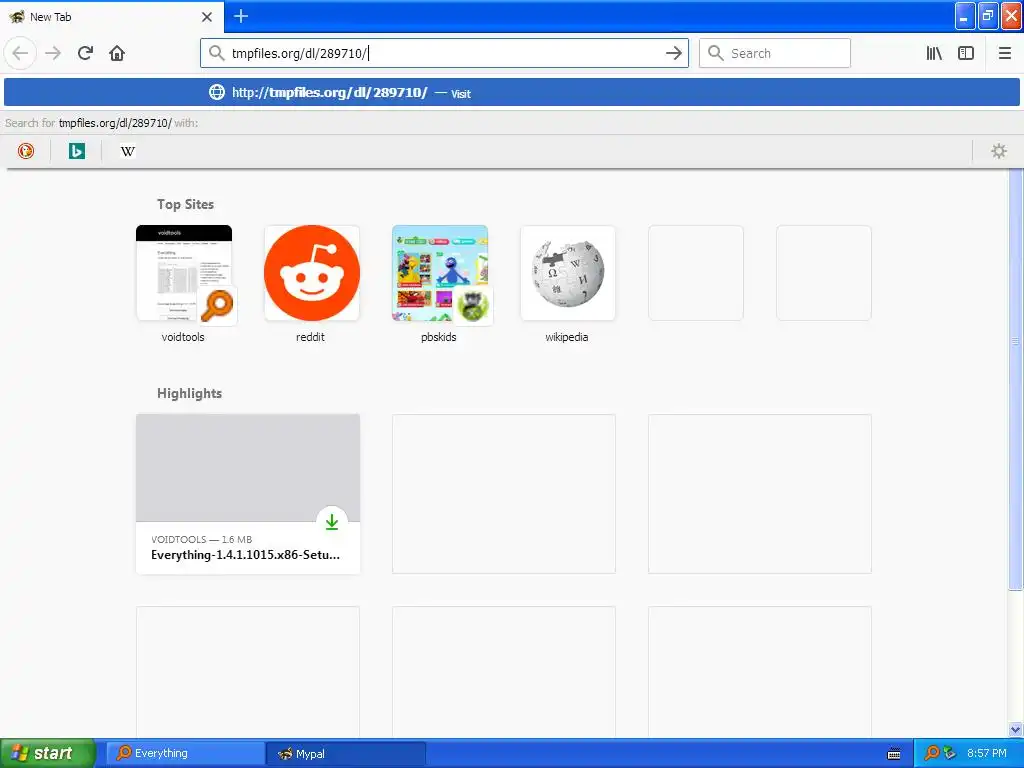1024x768 pixels.
Task: Click the green download icon on highlight
Action: pyautogui.click(x=332, y=521)
